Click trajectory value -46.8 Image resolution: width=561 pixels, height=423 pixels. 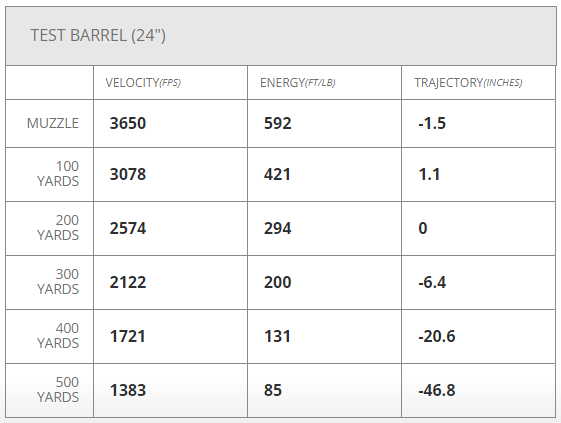(x=437, y=390)
